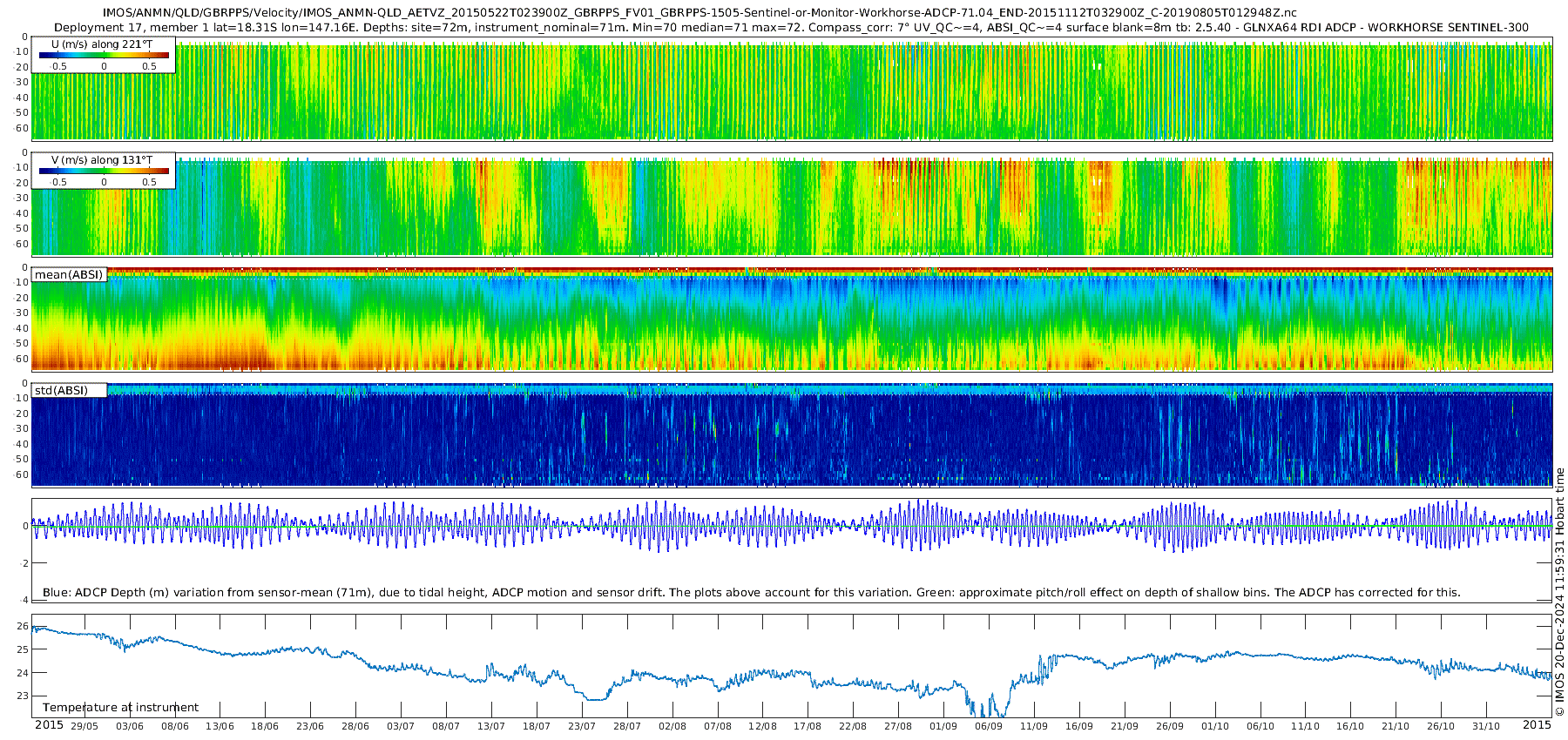Image resolution: width=1568 pixels, height=740 pixels.
Task: Select the 'mean(ABSI)' panel label
Action: pyautogui.click(x=69, y=275)
